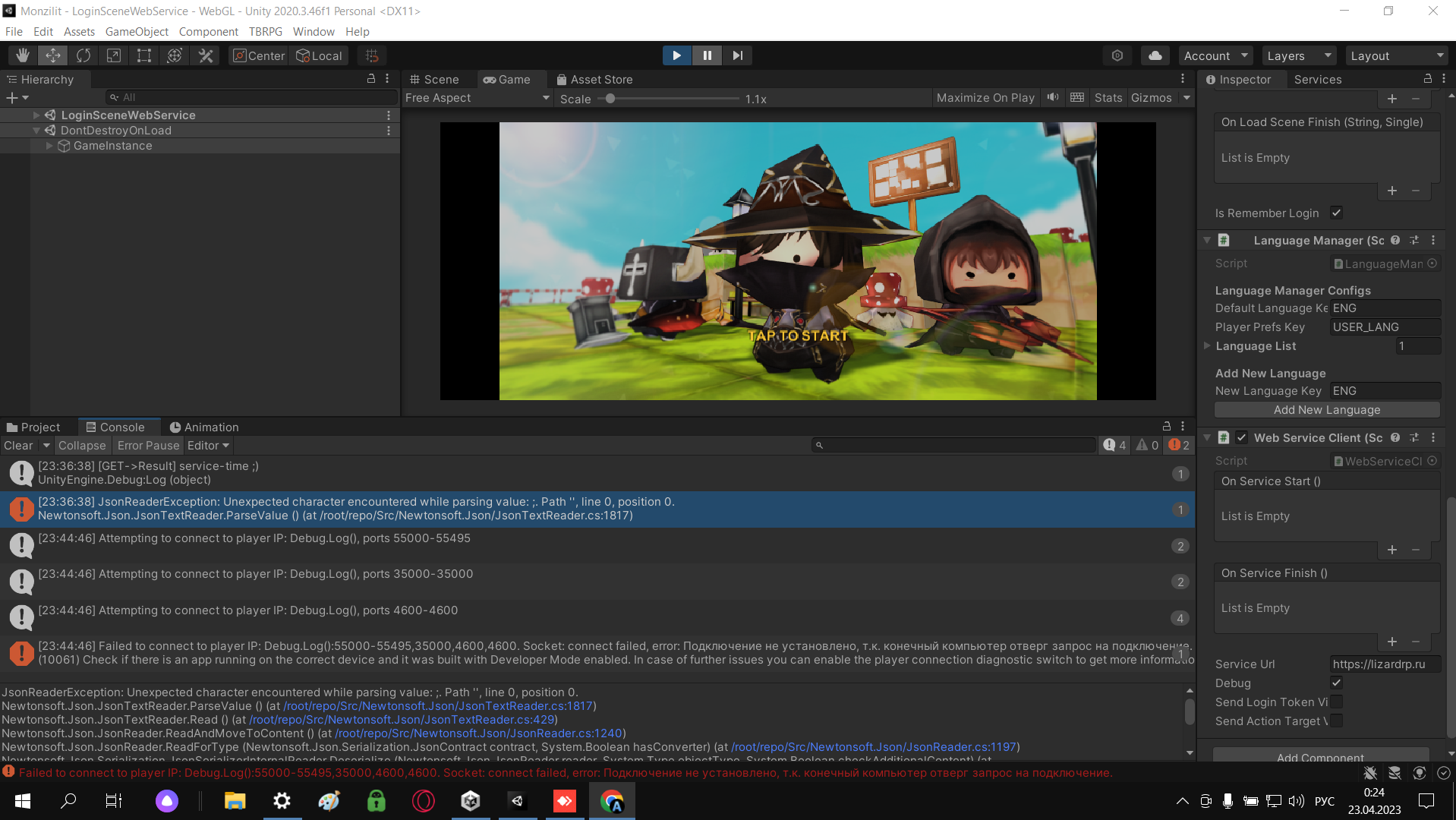
Task: Disable the Web Service Client component checkbox
Action: click(1242, 437)
